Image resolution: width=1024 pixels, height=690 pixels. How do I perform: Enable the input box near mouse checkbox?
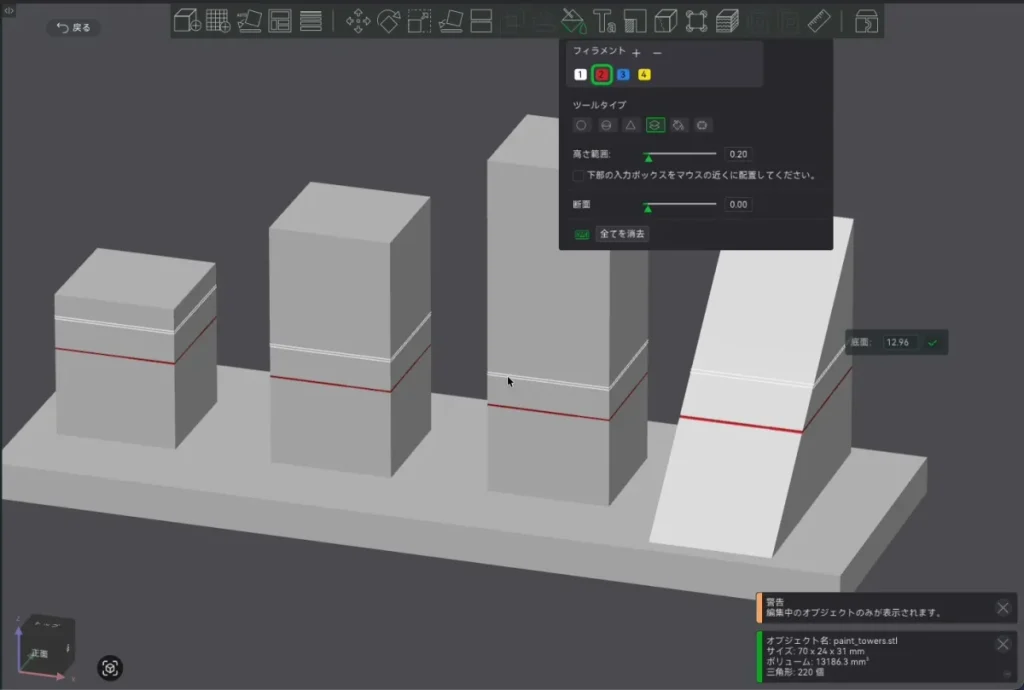[578, 175]
